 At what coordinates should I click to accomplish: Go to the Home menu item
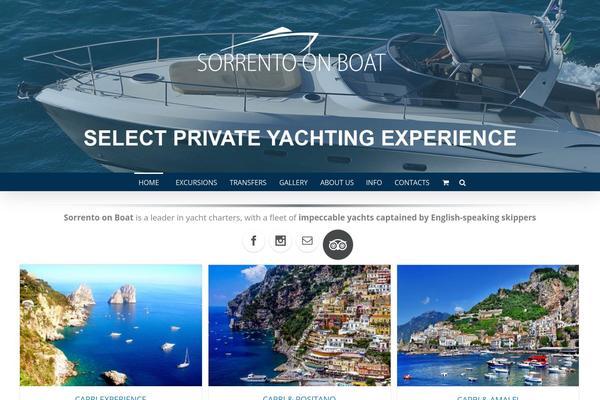point(148,183)
